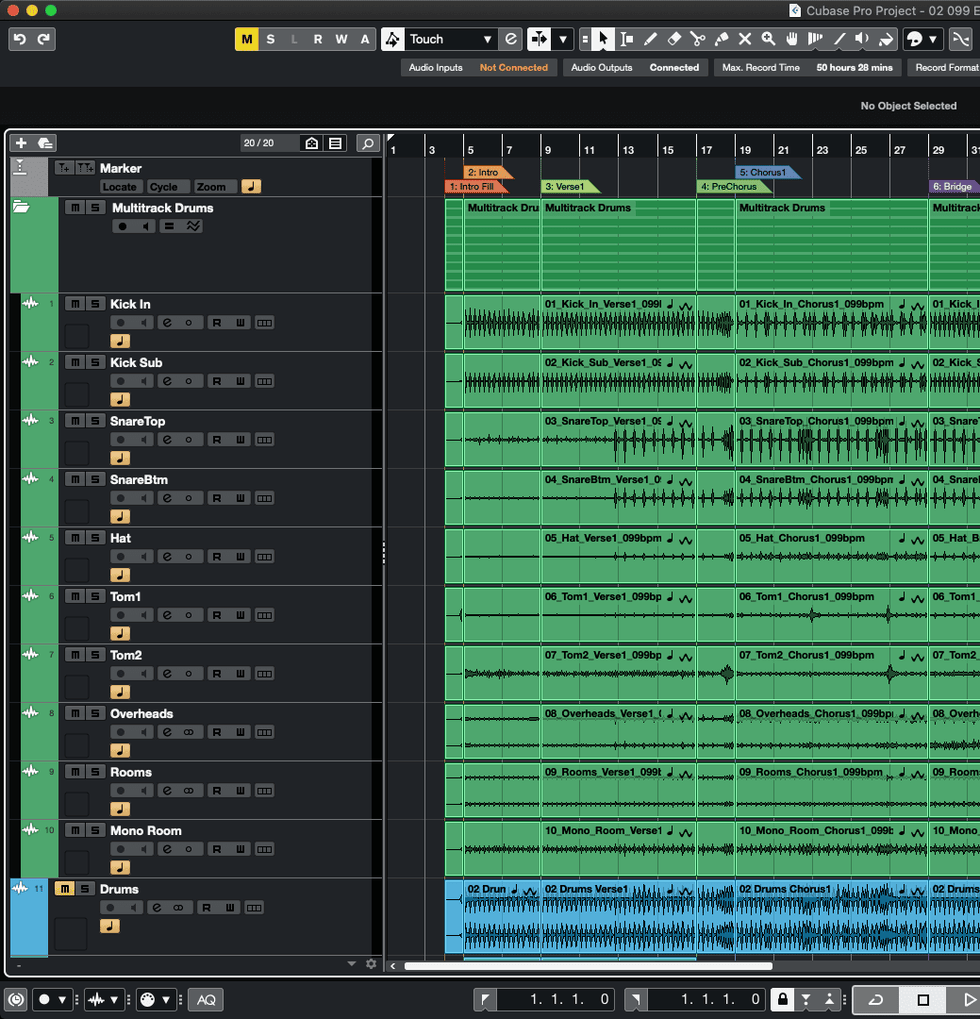Viewport: 980px width, 1019px height.
Task: Click the horizontal scrollbar below the timeline
Action: pyautogui.click(x=588, y=966)
